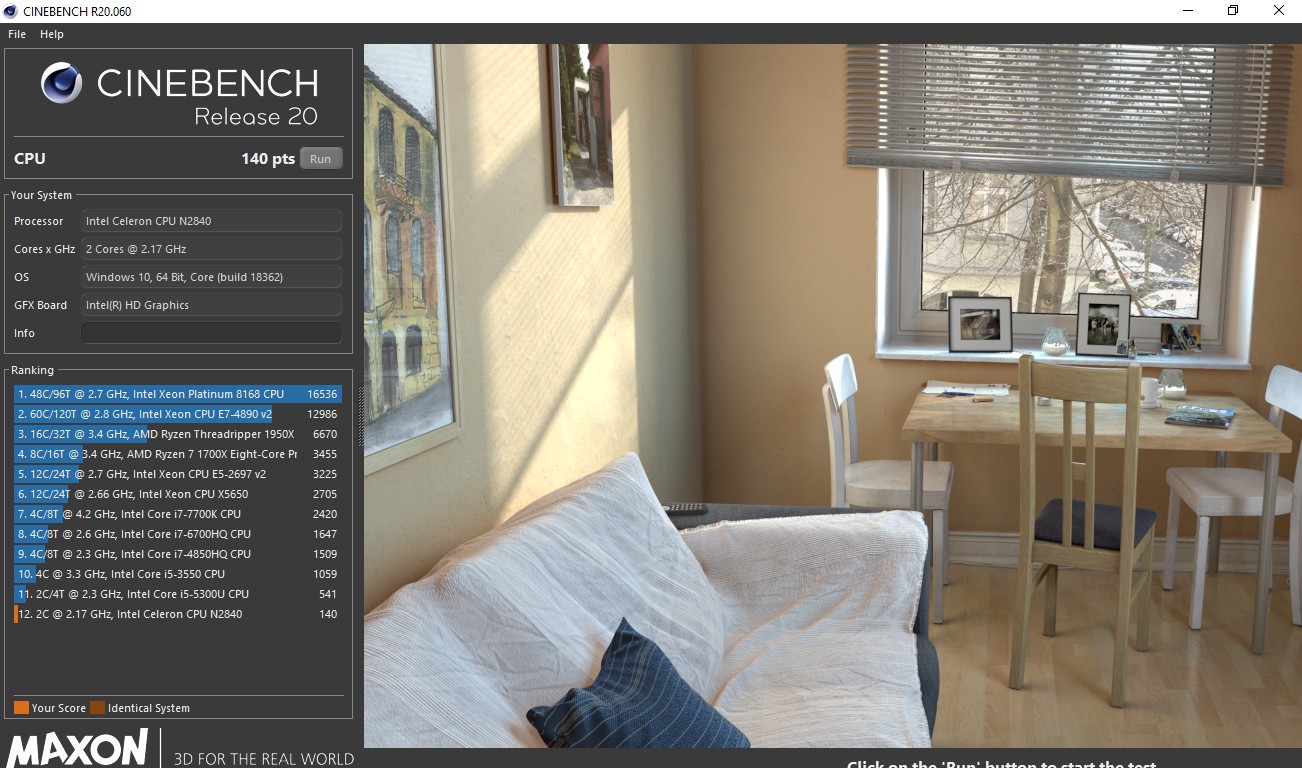This screenshot has width=1302, height=768.
Task: Click the rendered room scene image
Action: (x=833, y=396)
